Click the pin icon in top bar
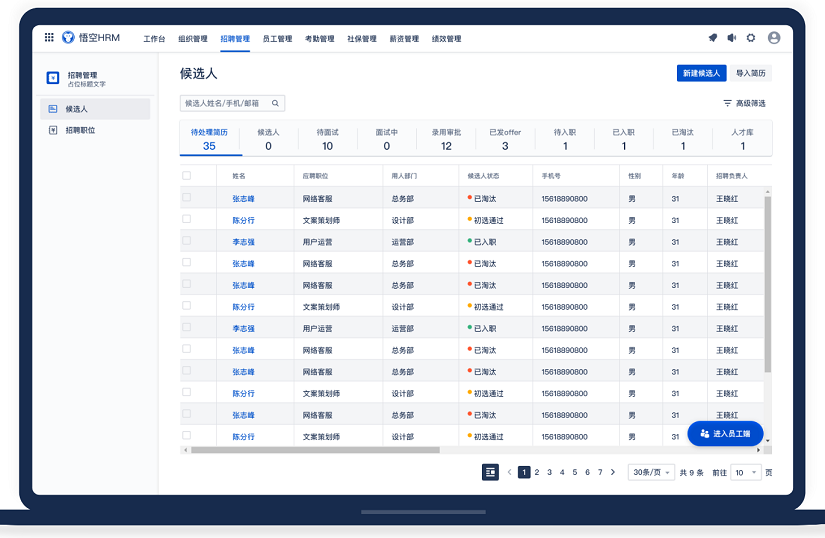Screen dimensions: 825x538 (713, 38)
